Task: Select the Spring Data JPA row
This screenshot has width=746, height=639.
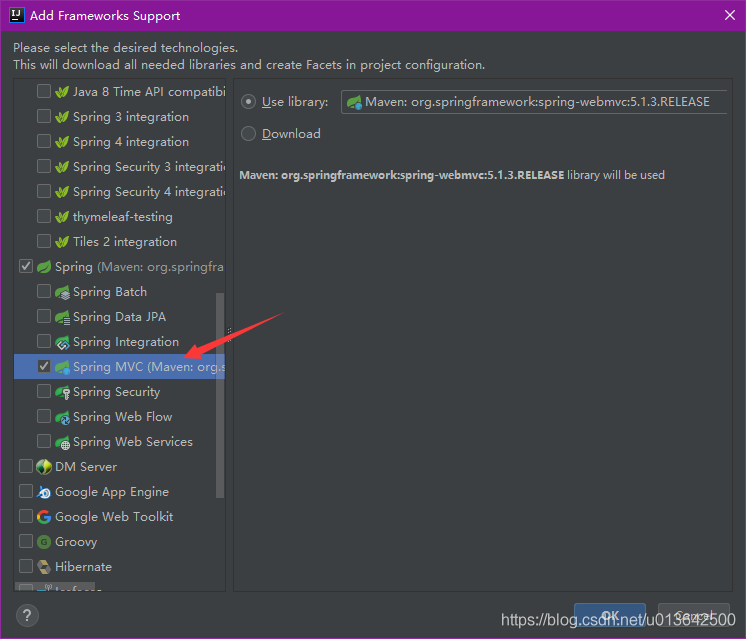Action: tap(120, 317)
